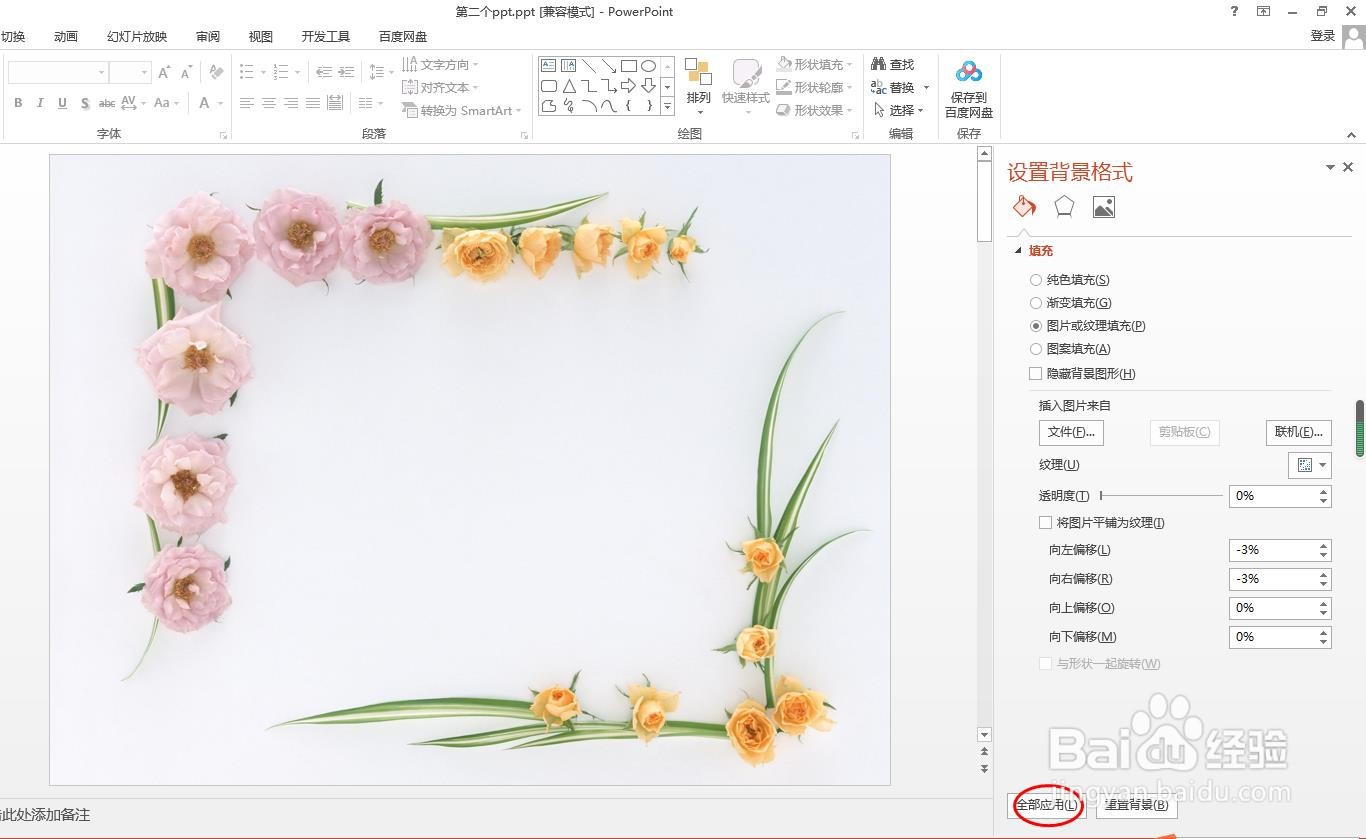Switch to the Baidu Netdisk ribbon tab
Screen dimensions: 1366x839
click(x=402, y=36)
